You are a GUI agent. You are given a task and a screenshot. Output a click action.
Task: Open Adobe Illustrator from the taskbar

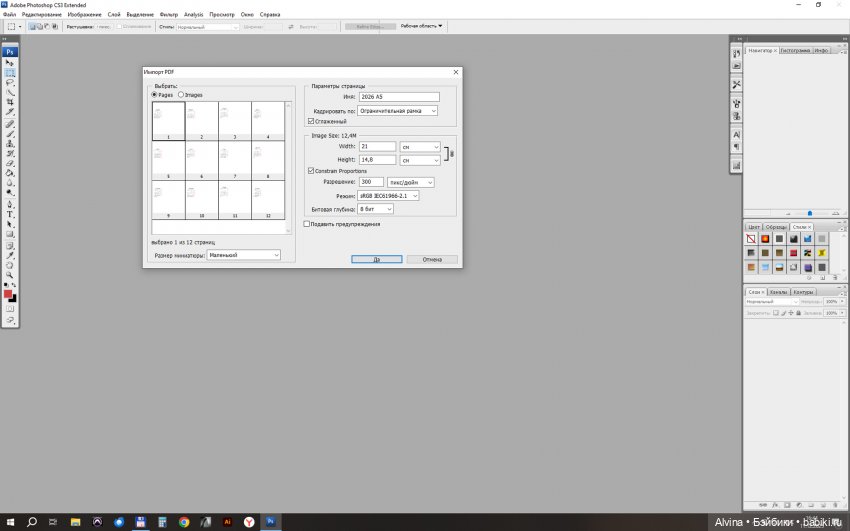pos(228,521)
